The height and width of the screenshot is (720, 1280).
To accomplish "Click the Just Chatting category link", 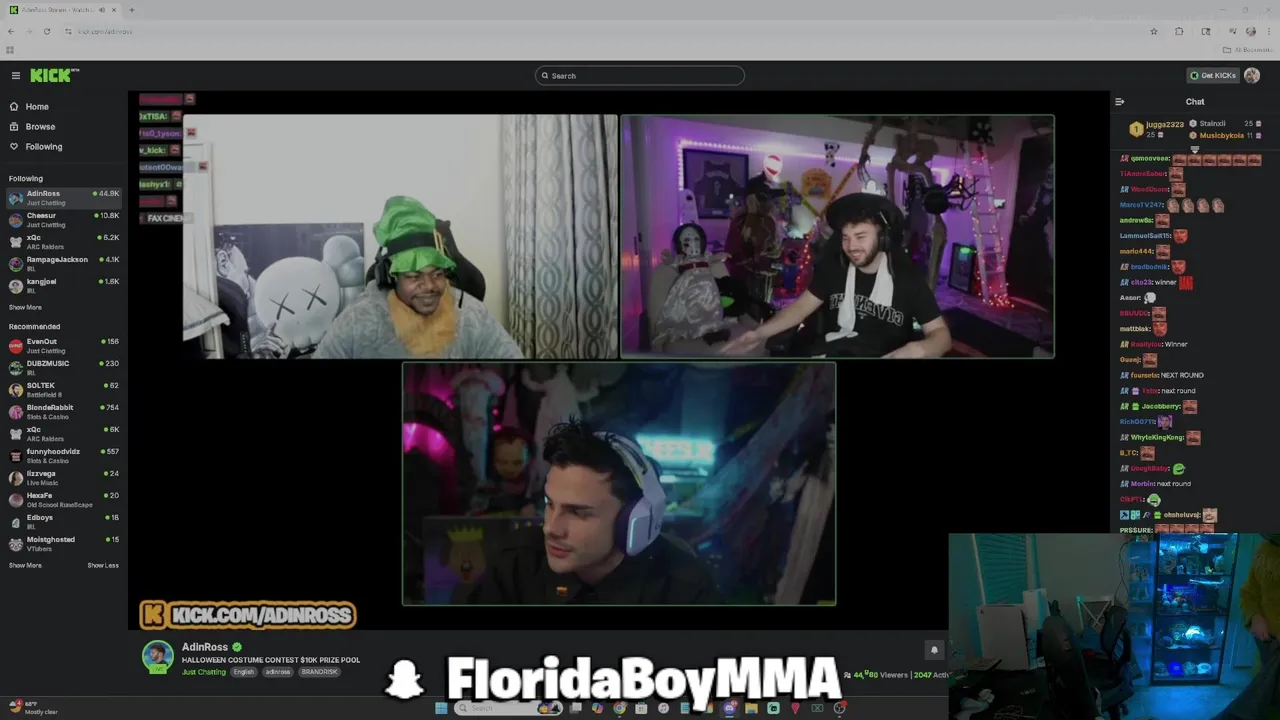I will coord(204,672).
